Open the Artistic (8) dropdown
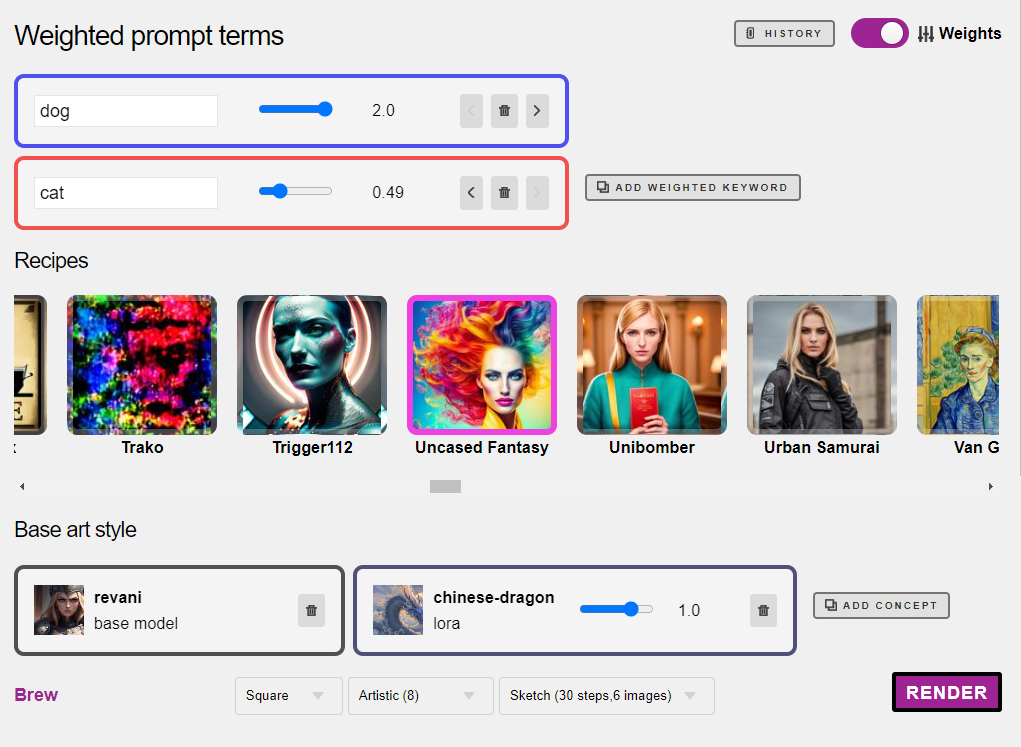 tap(421, 696)
